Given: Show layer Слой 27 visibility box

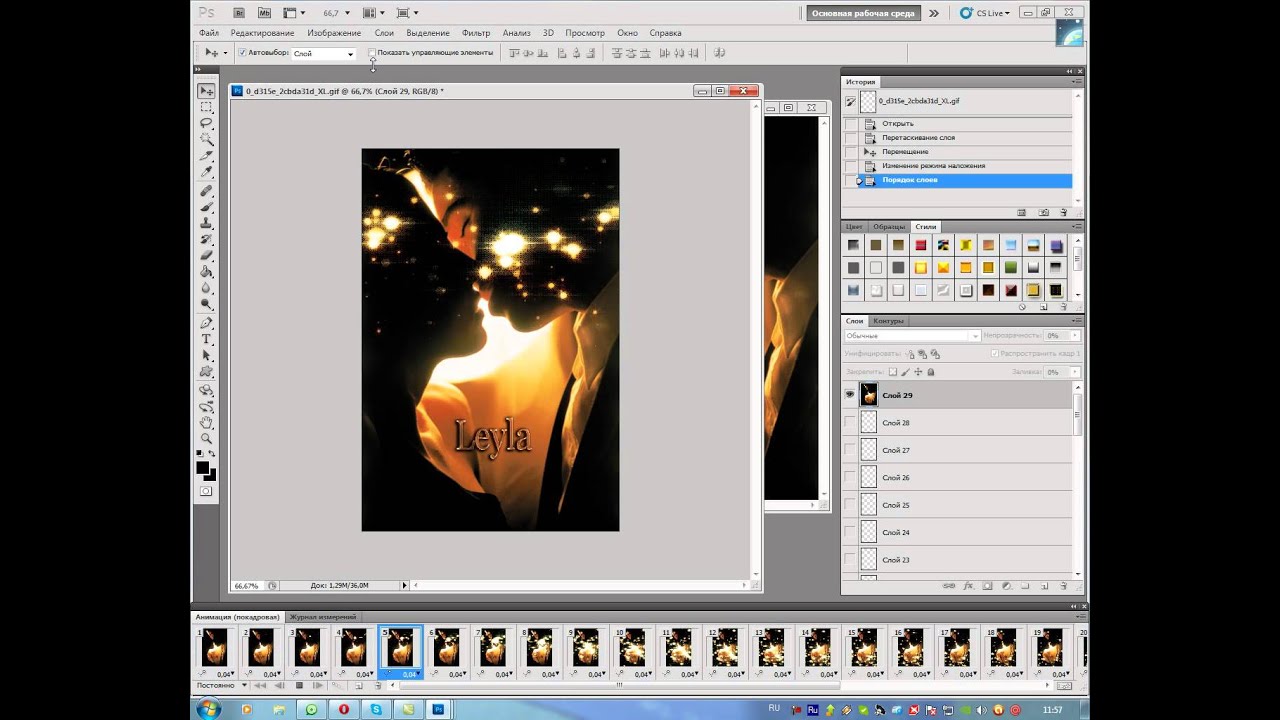Looking at the screenshot, I should click(850, 450).
